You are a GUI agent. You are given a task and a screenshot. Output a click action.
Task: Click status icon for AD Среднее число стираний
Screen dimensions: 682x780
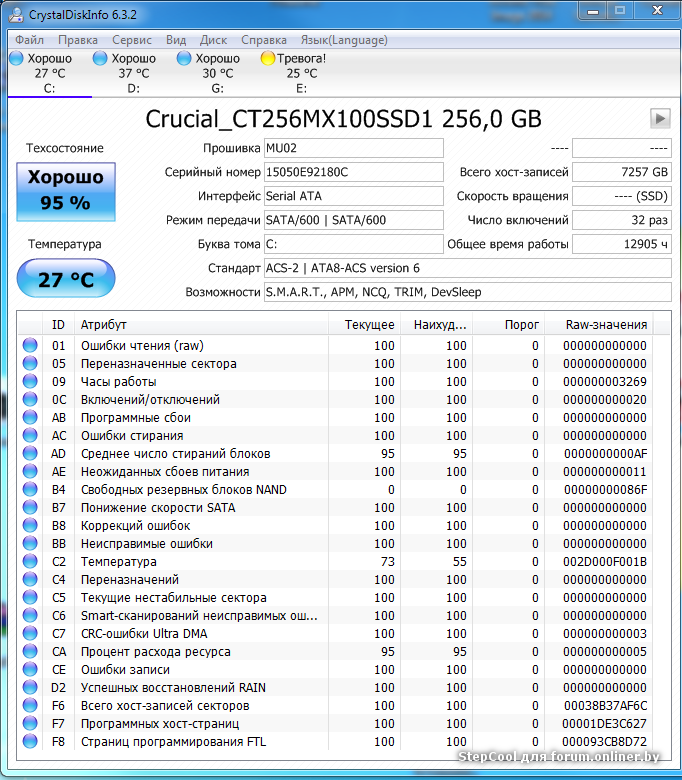[30, 453]
